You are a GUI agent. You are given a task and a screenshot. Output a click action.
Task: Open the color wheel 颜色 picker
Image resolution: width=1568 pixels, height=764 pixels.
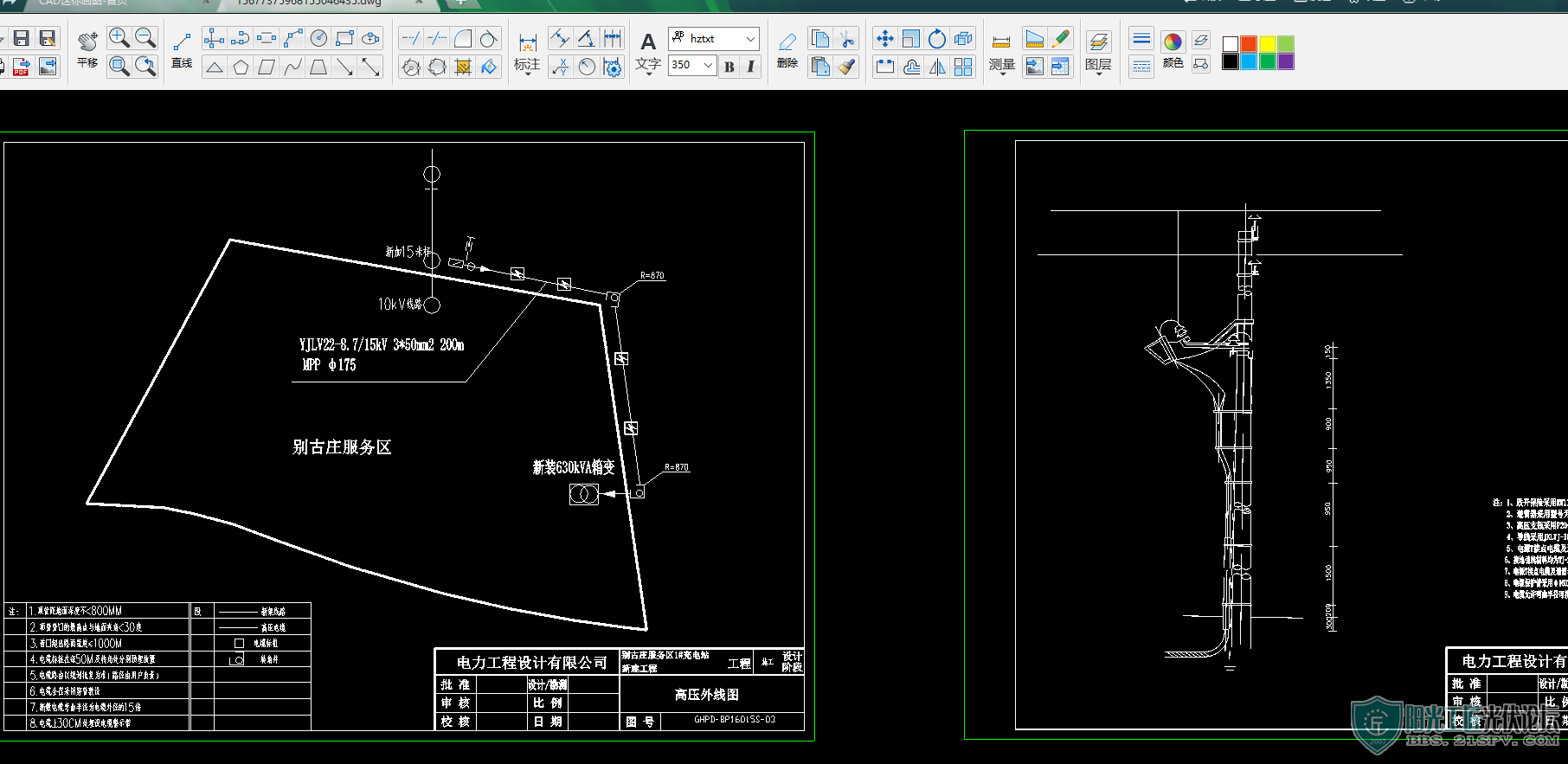[1173, 49]
